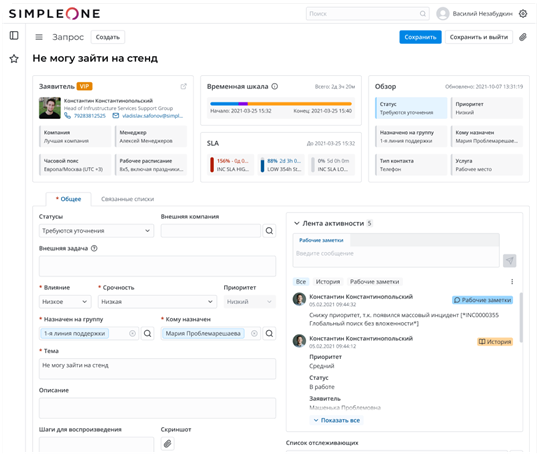Select the 156% INC SLA indicator
556x474 pixels.
(231, 165)
